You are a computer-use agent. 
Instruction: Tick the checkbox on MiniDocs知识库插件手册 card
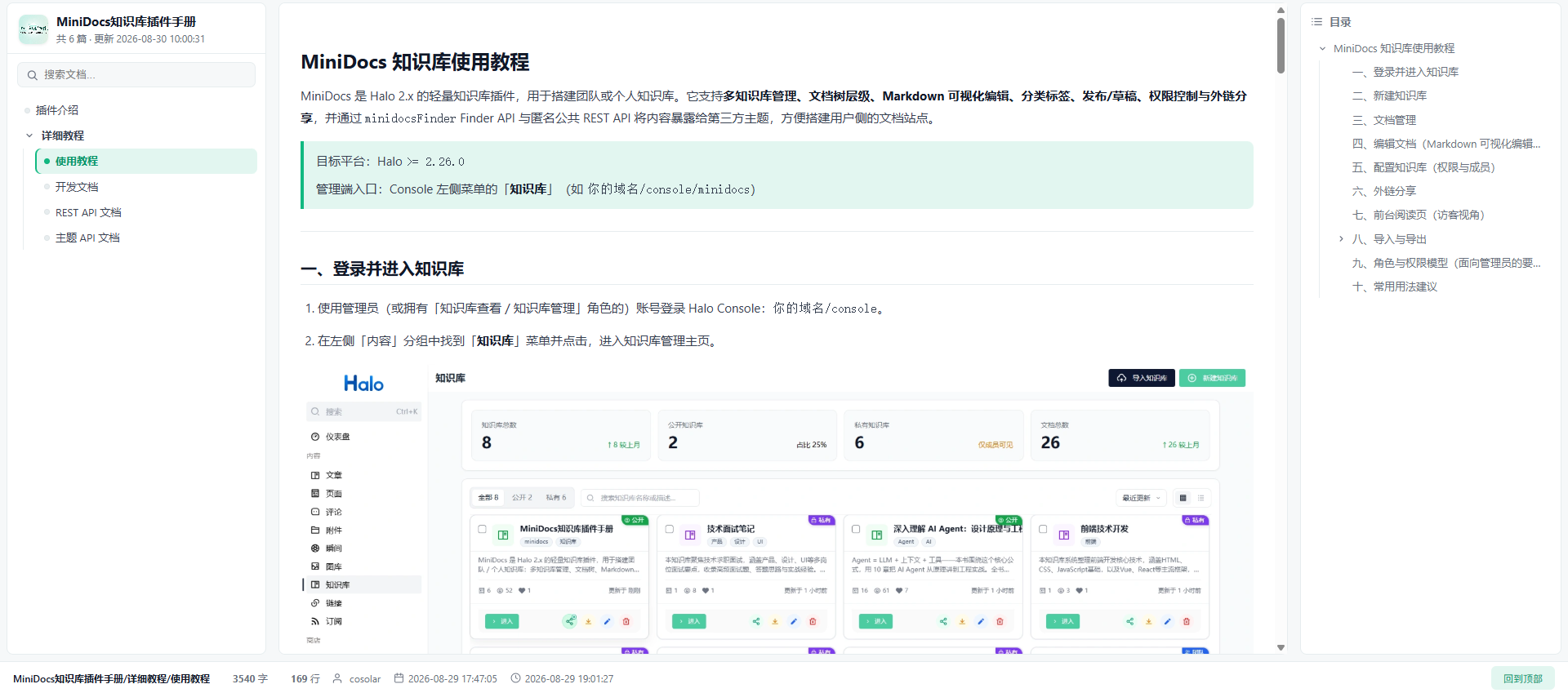pos(483,529)
